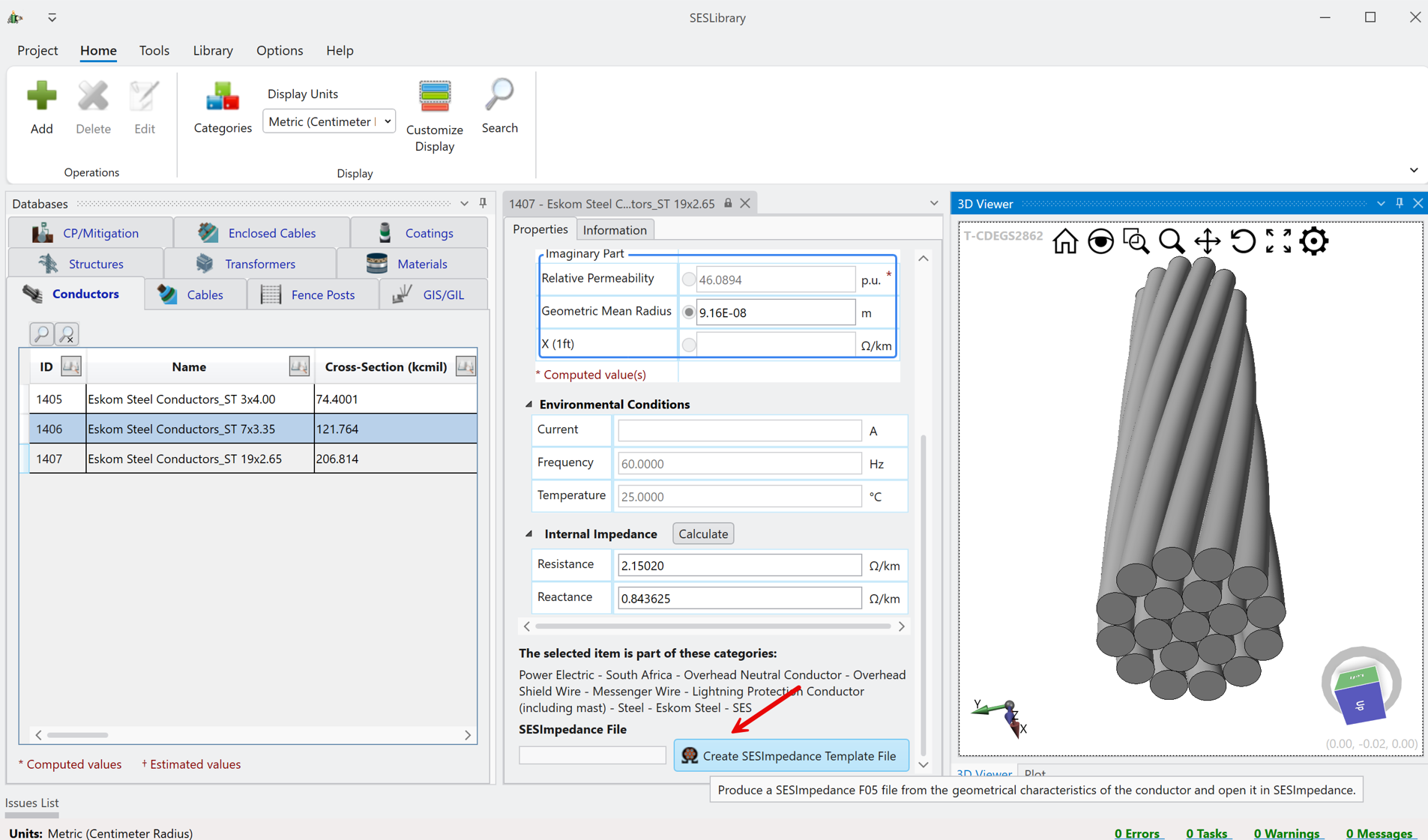Select the pan arrows tool in 3D Viewer
The width and height of the screenshot is (1428, 840).
(1207, 241)
